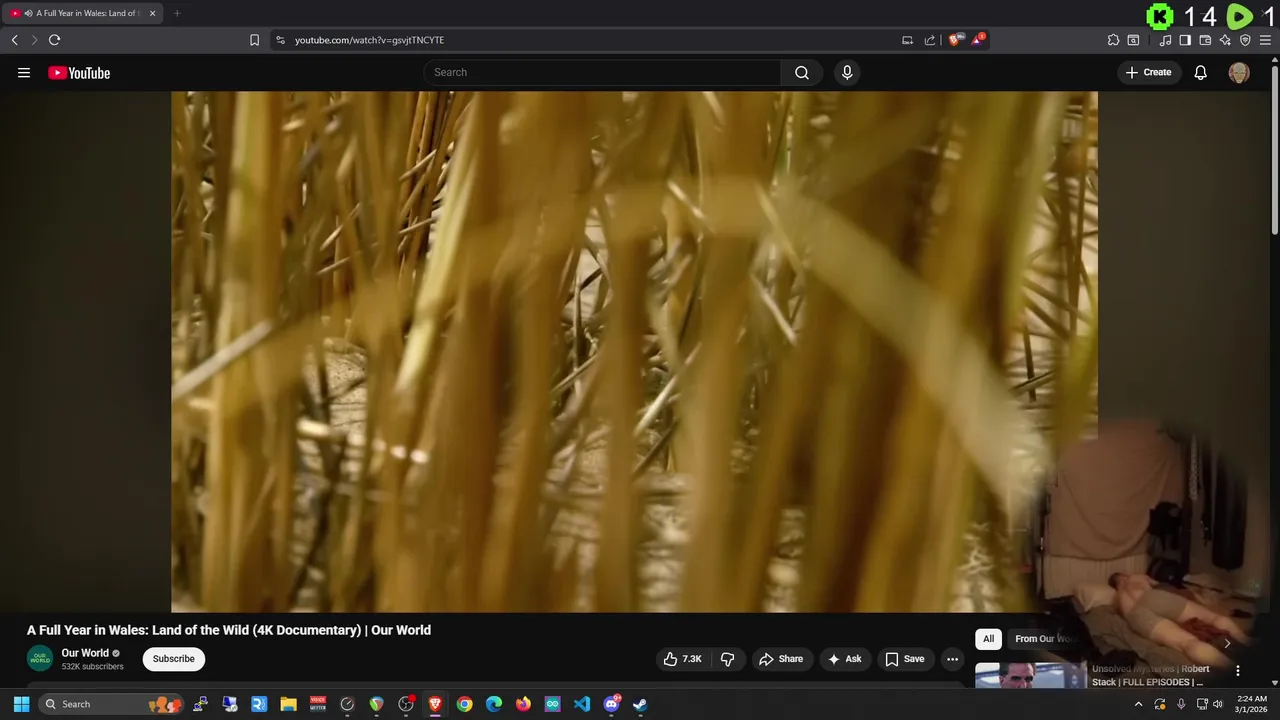Image resolution: width=1280 pixels, height=720 pixels.
Task: Open Our World channel avatar
Action: pos(40,659)
